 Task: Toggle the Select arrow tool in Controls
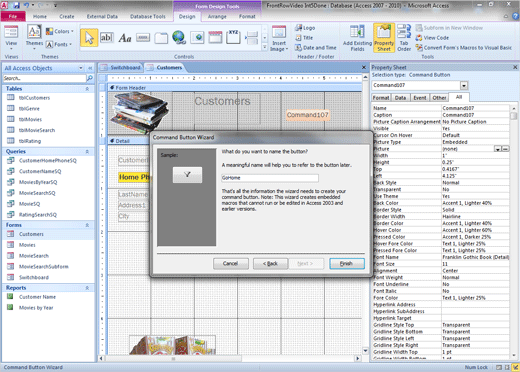click(x=89, y=38)
